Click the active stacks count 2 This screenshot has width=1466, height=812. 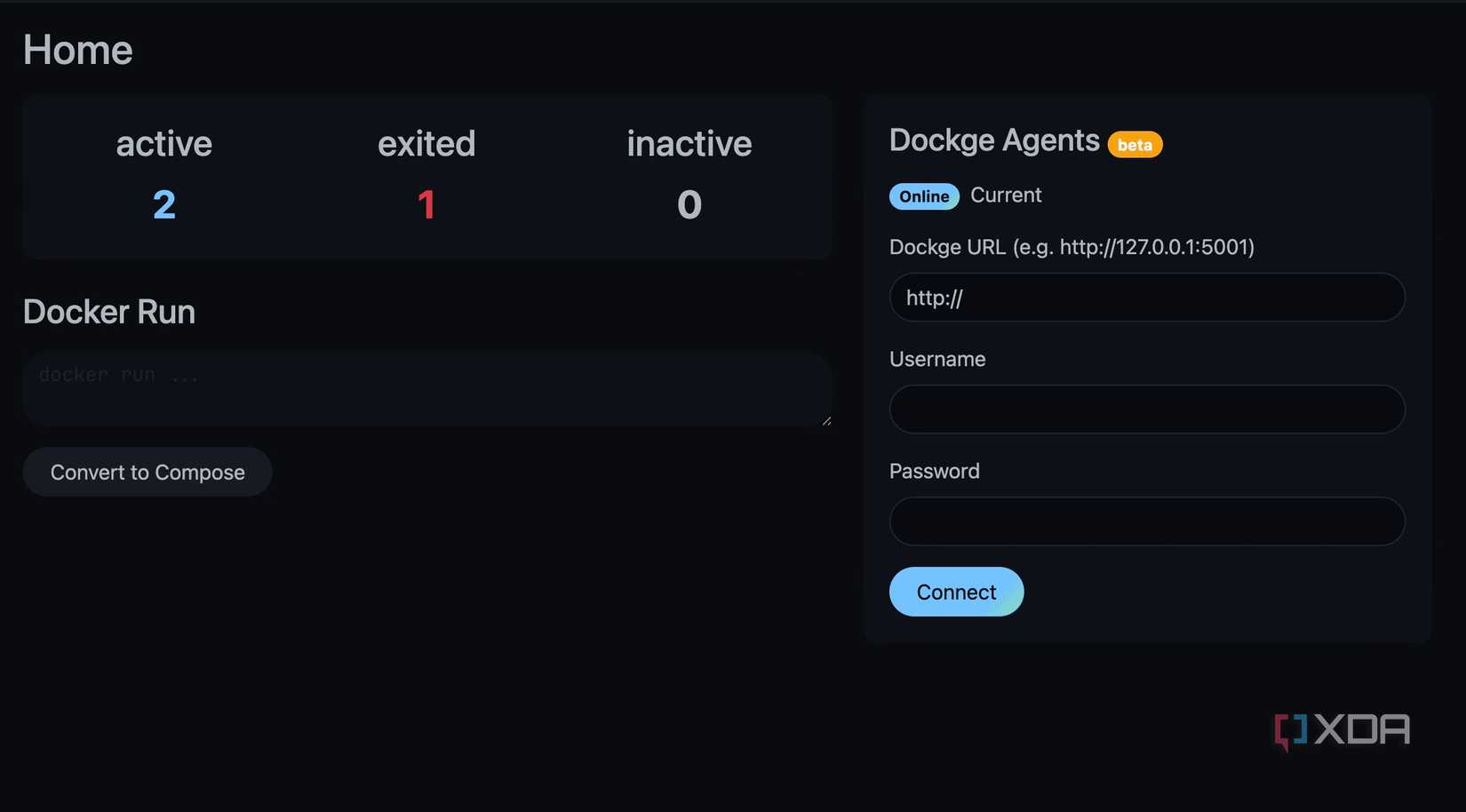tap(164, 205)
